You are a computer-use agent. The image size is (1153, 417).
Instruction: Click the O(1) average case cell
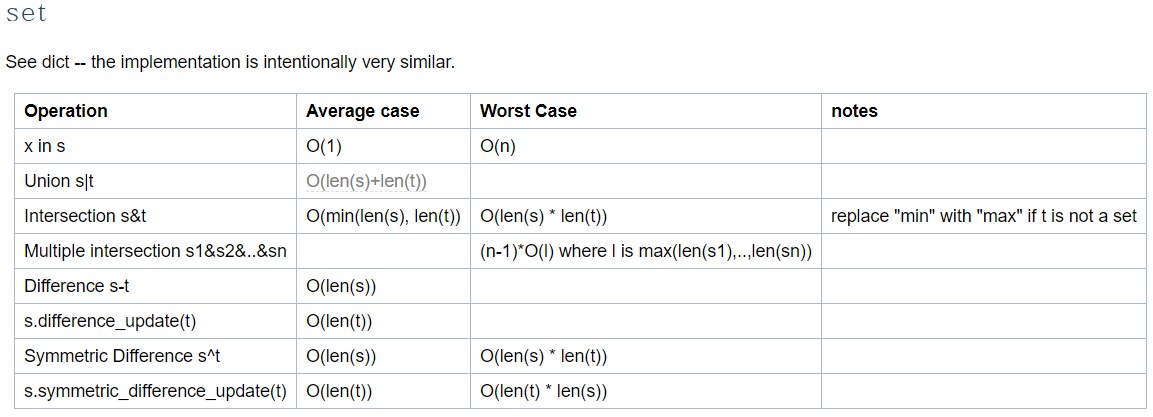(x=324, y=146)
